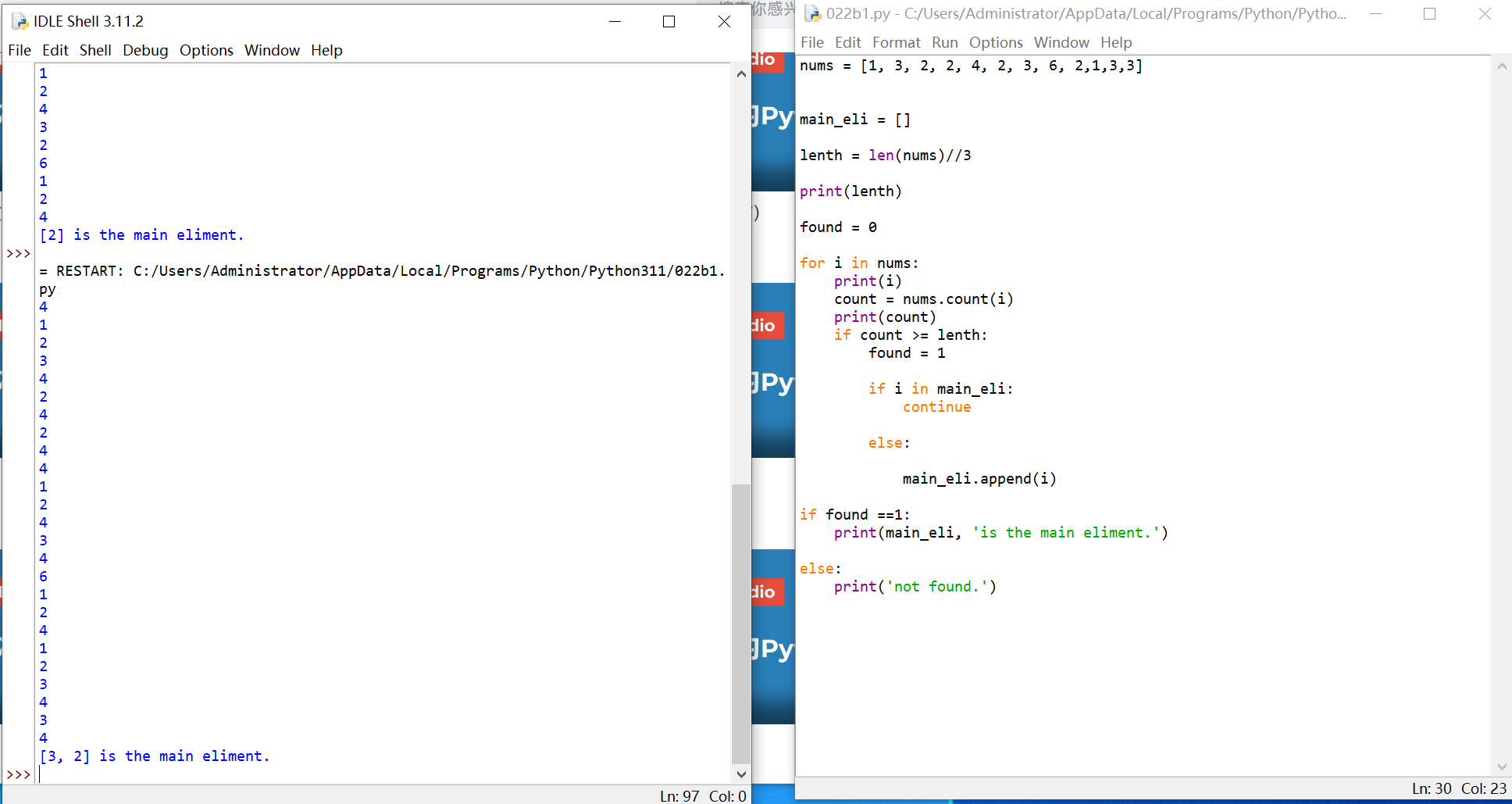
Task: Open Options menu in 022b1.py editor
Action: 996,42
